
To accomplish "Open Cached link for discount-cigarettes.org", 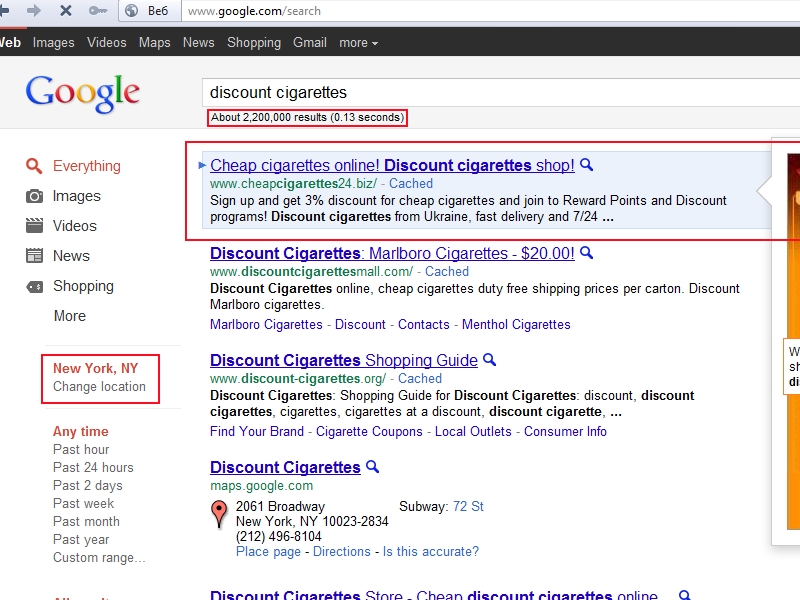I will (x=420, y=379).
